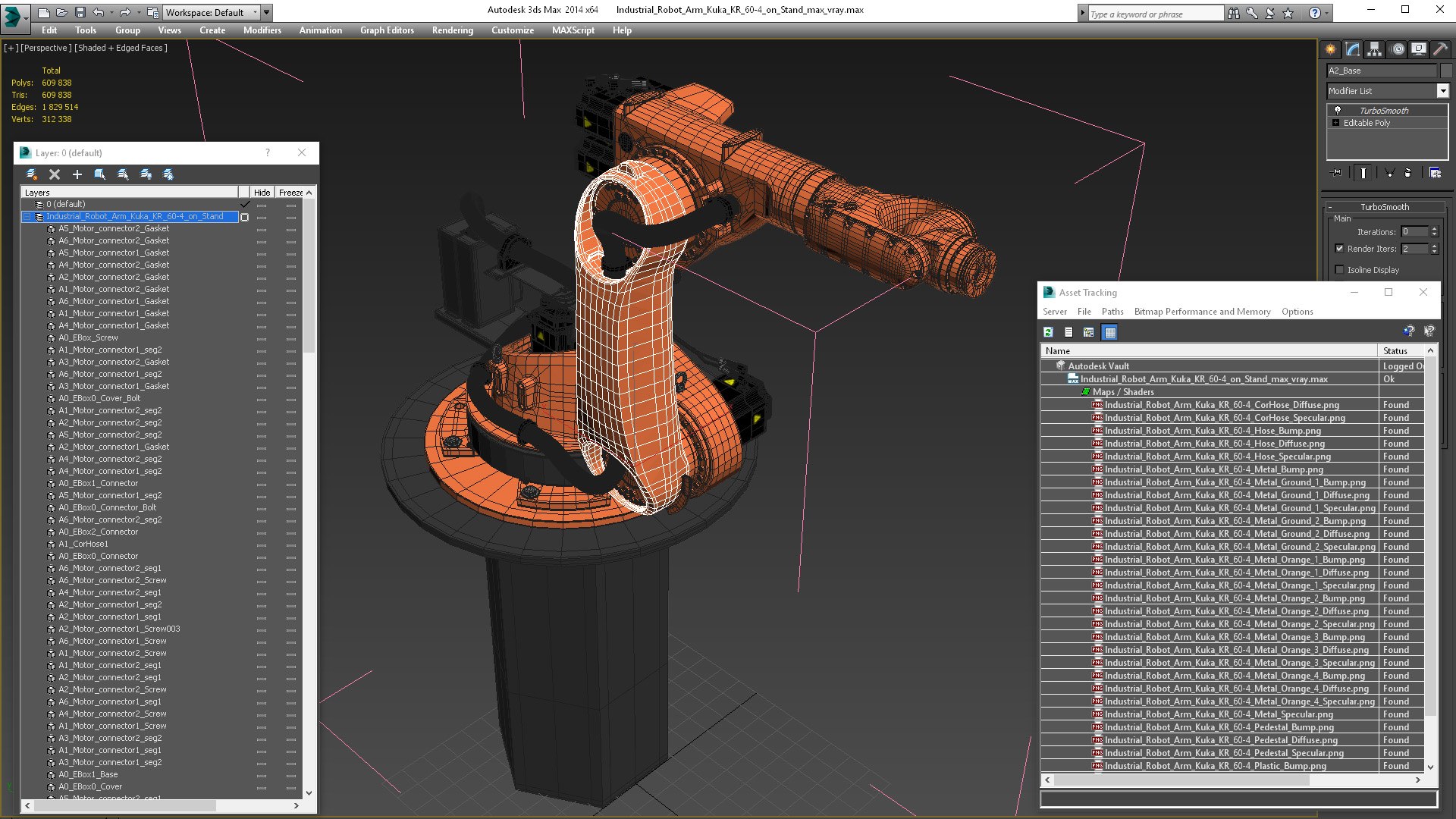Enable the Isoline Display checkbox
This screenshot has height=819, width=1456.
point(1339,270)
